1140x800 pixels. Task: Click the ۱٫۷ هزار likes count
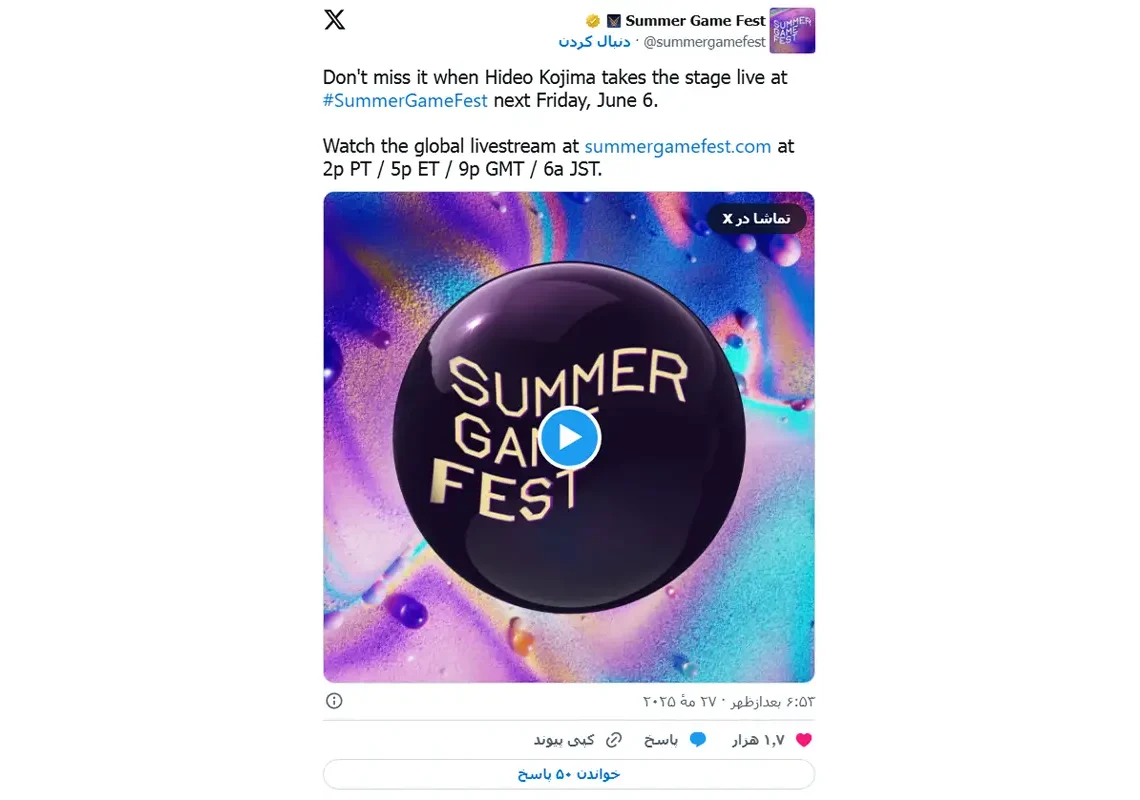click(x=758, y=740)
